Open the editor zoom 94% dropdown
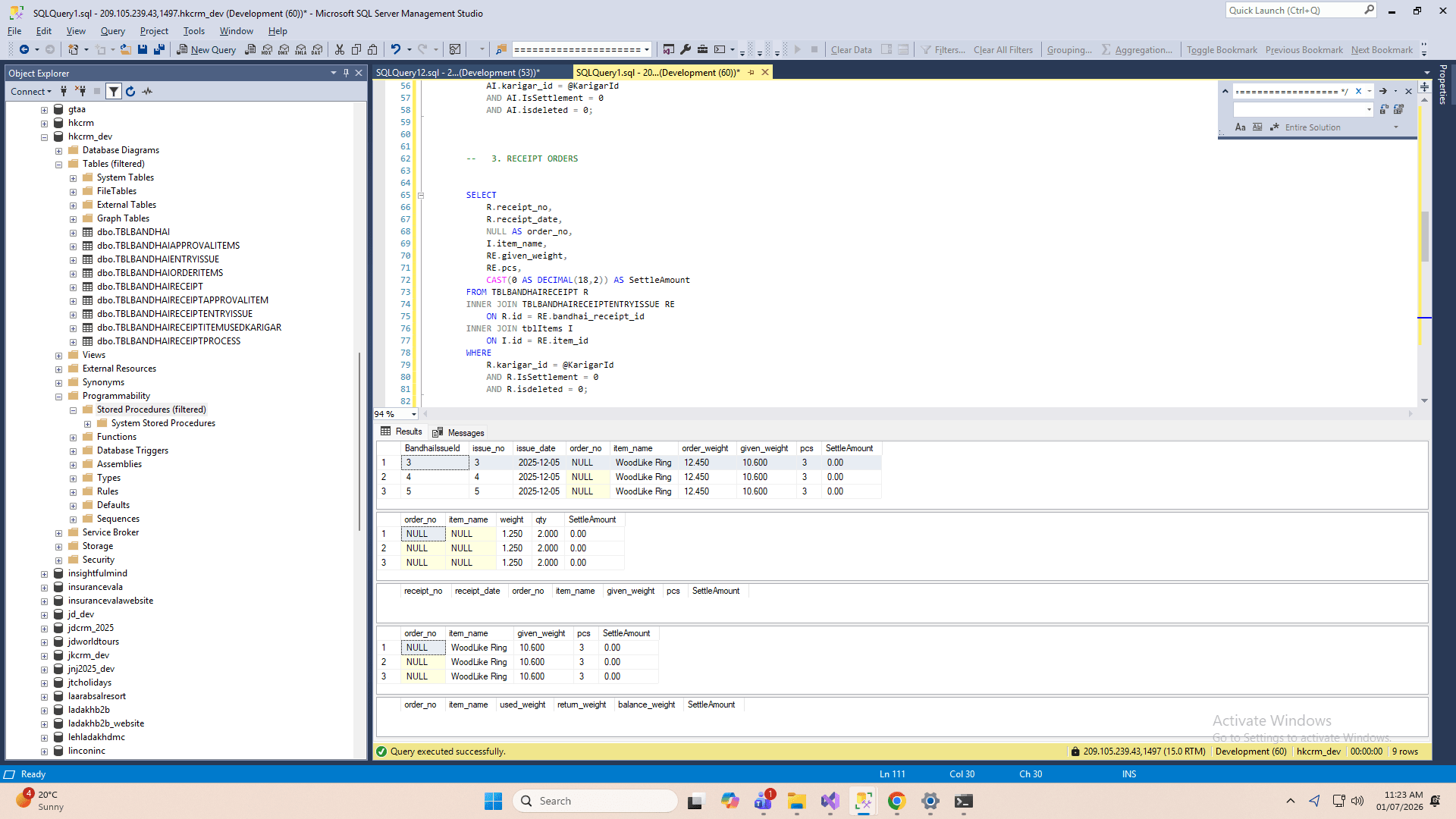This screenshot has width=1456, height=819. [x=413, y=414]
